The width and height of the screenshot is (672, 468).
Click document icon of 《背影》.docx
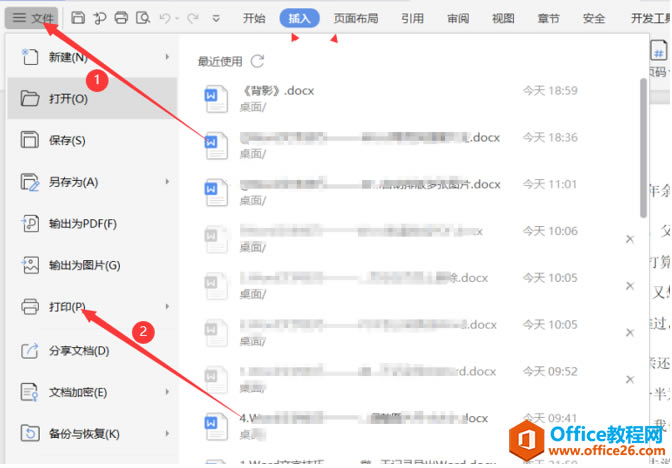coord(216,99)
